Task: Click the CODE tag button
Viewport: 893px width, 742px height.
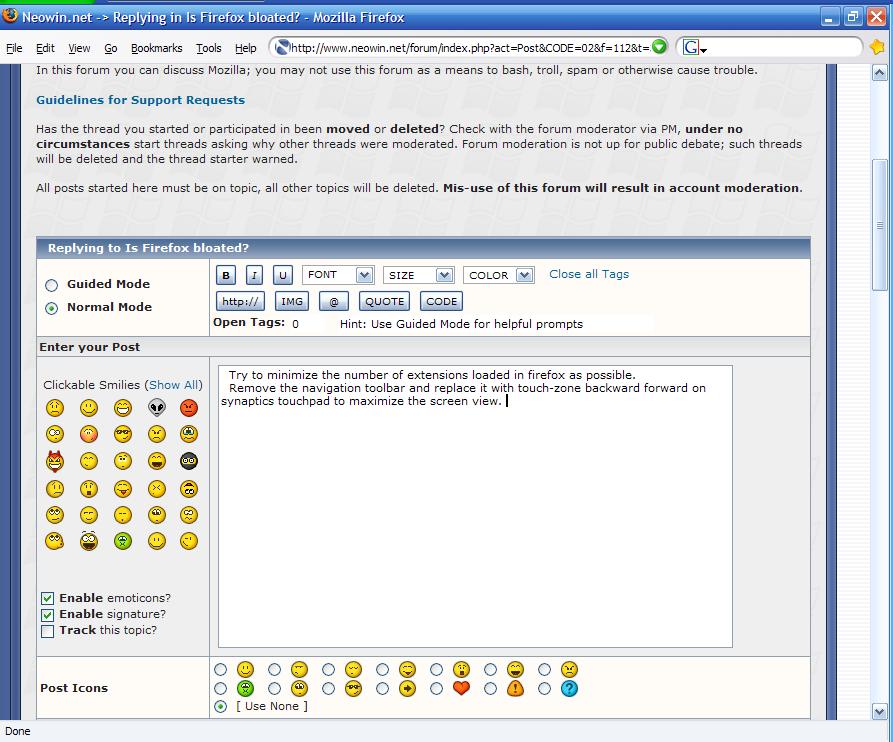Action: tap(441, 301)
